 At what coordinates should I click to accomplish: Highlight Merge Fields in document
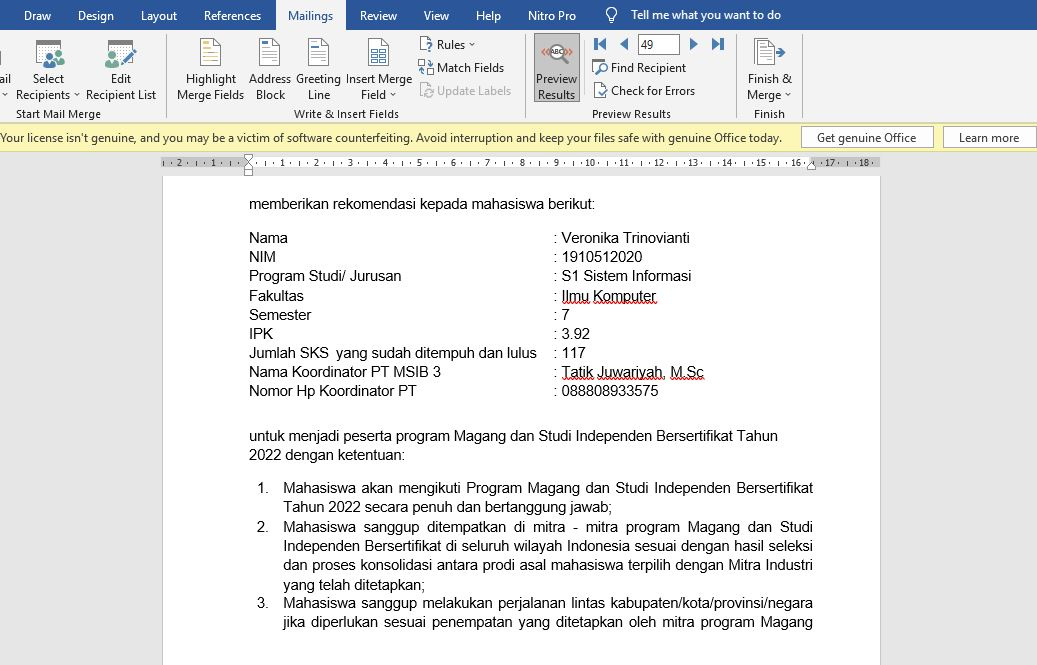210,70
